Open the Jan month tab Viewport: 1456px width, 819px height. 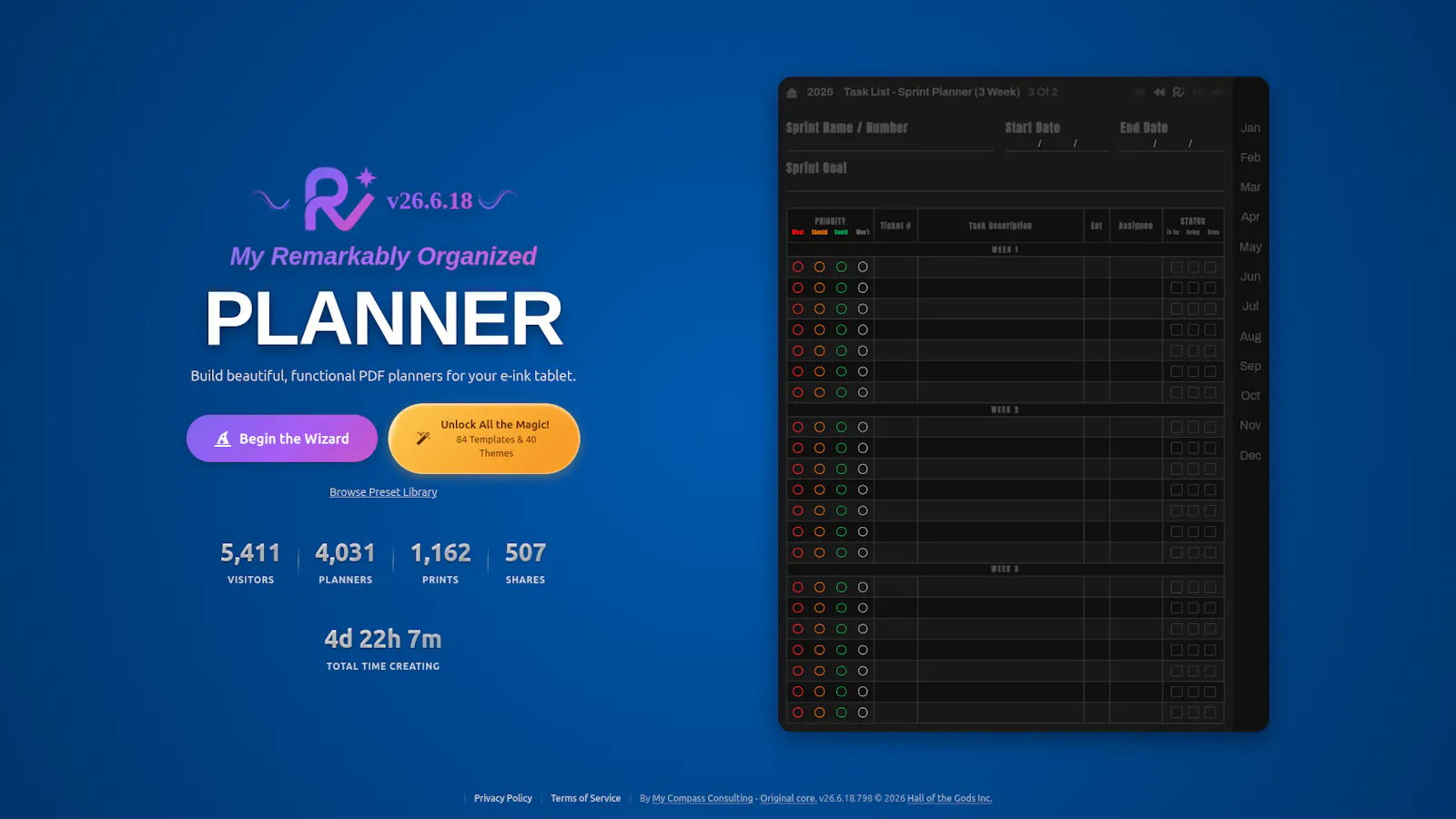[1250, 128]
